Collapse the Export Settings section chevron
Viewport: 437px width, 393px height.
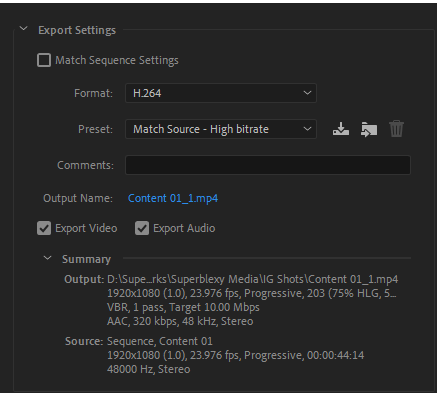coord(23,29)
